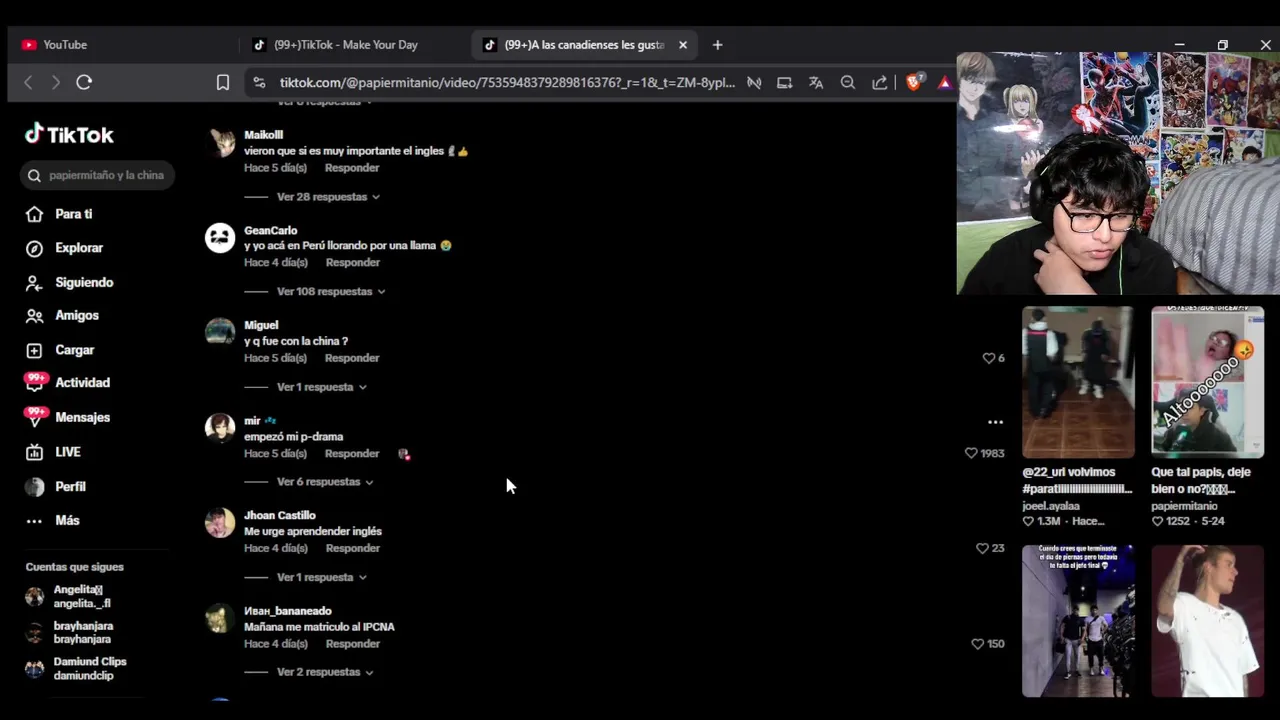Reply to Иван_bananeado's comment
This screenshot has height=720, width=1280.
[x=352, y=644]
